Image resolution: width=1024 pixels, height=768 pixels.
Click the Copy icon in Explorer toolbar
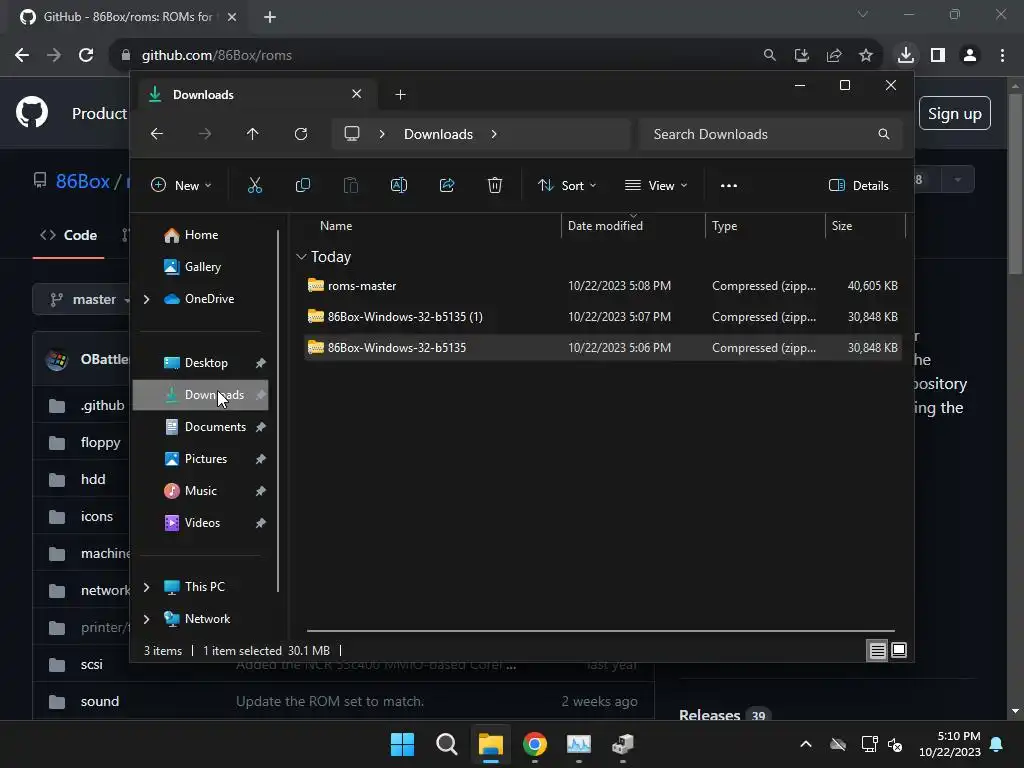point(302,185)
